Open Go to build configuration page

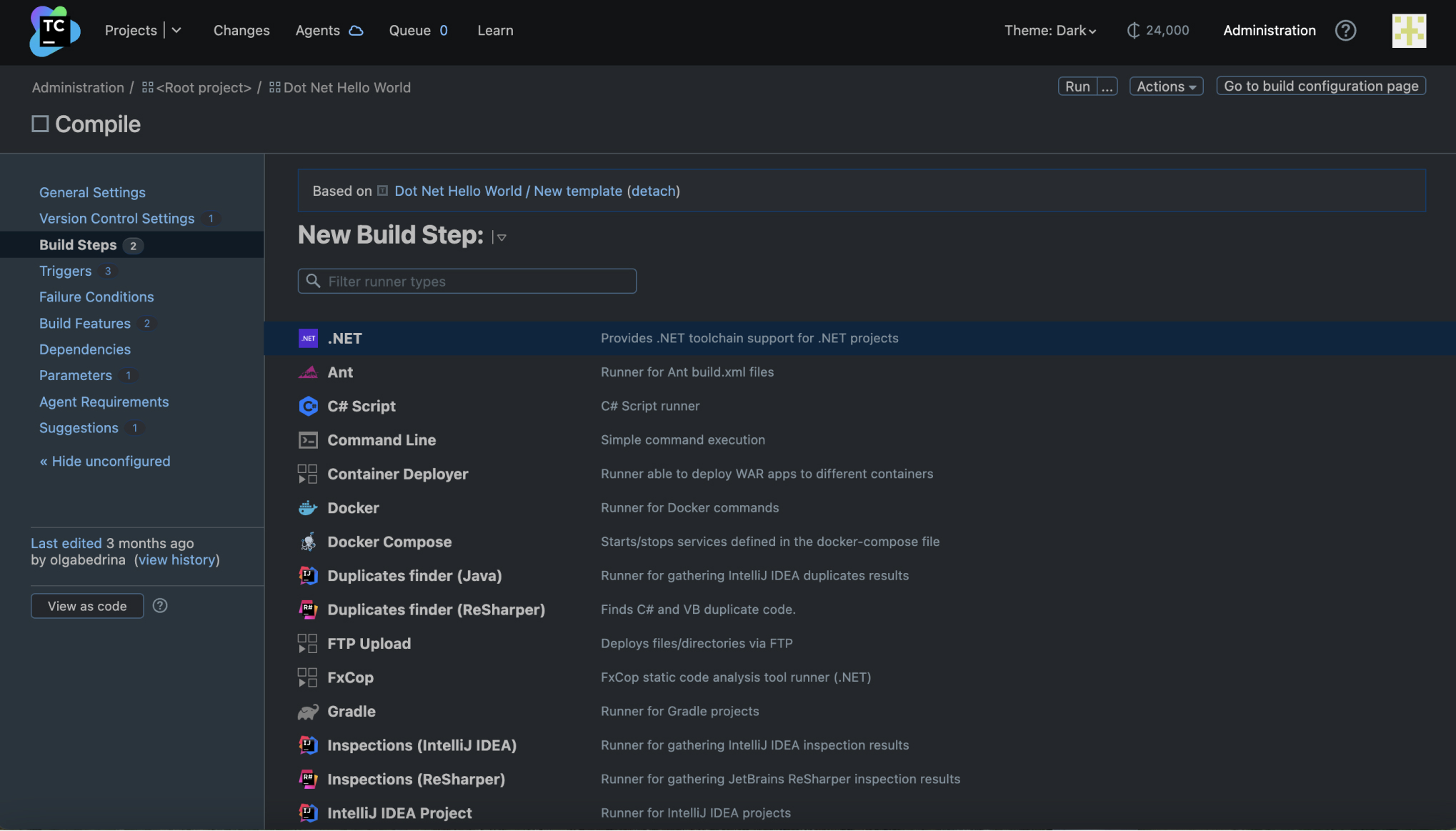pyautogui.click(x=1321, y=85)
